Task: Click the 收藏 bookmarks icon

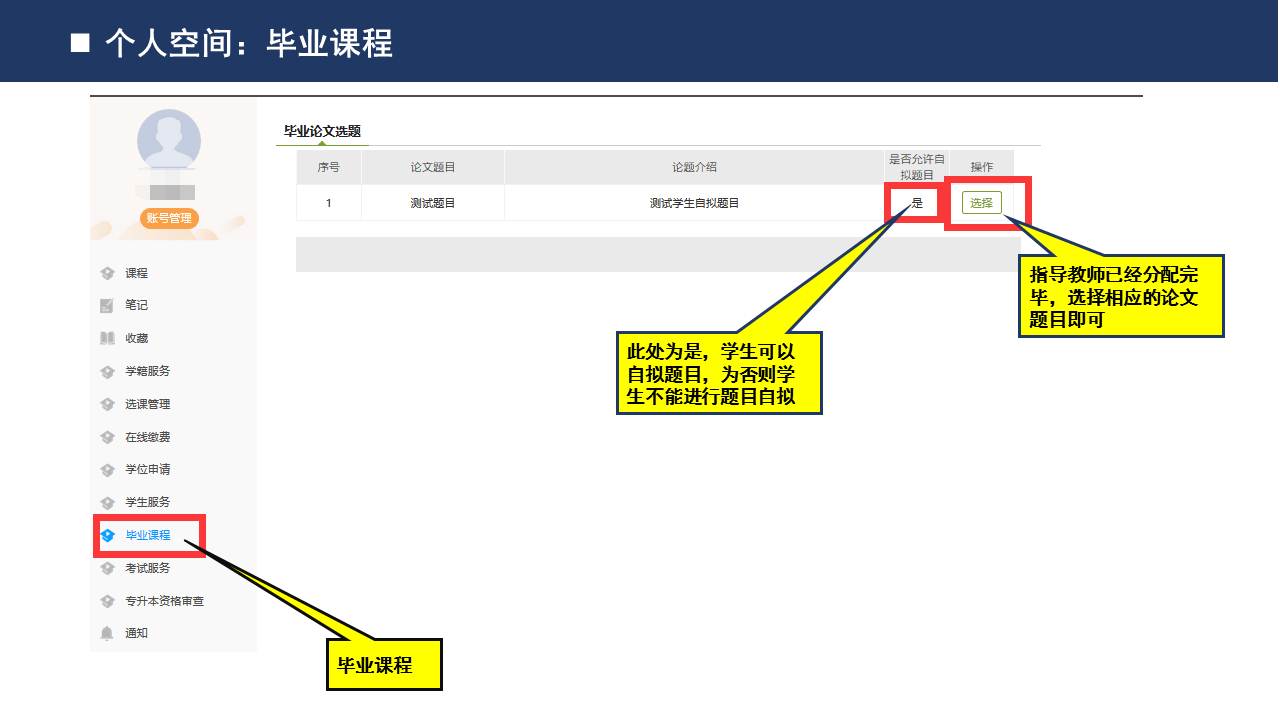Action: [x=107, y=338]
